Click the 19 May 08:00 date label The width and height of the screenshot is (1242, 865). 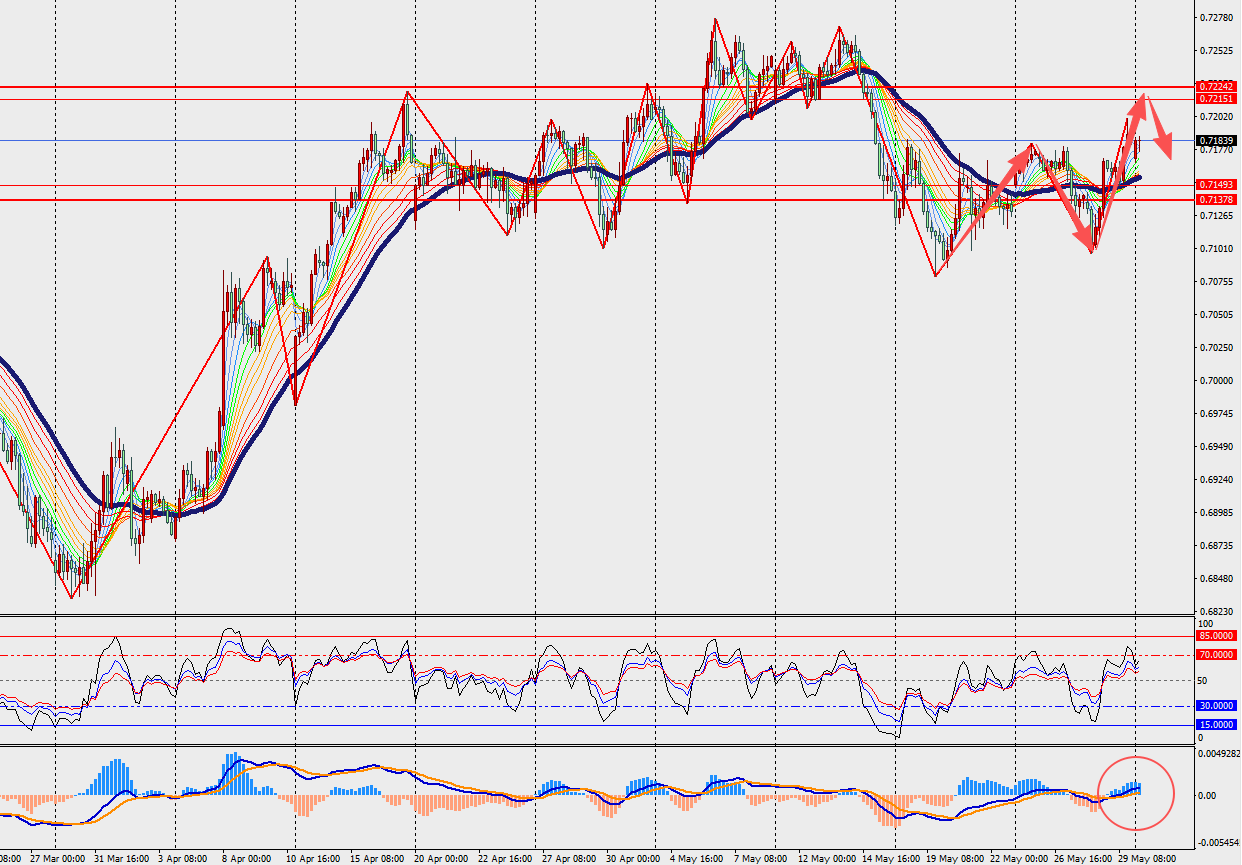tap(955, 858)
